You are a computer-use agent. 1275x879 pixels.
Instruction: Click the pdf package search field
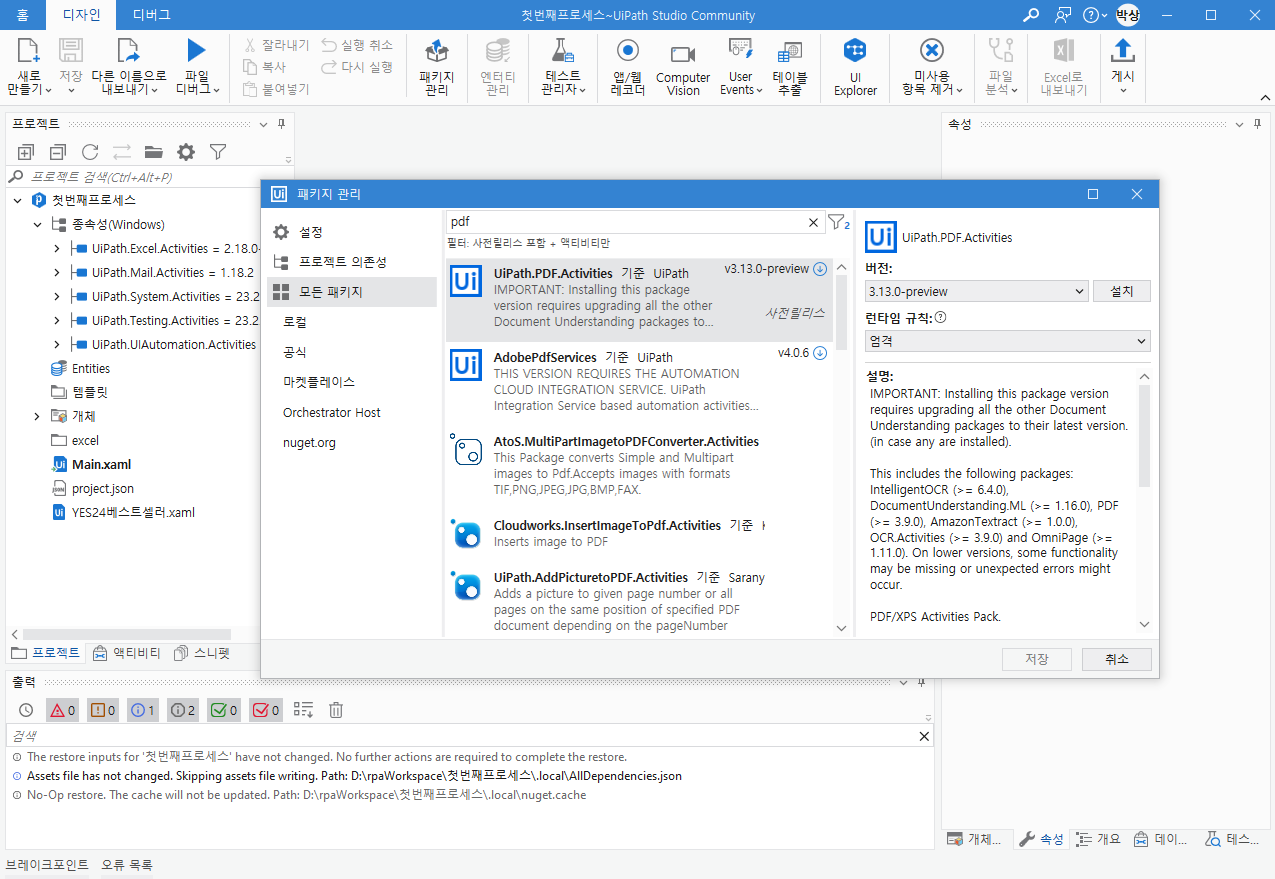pyautogui.click(x=625, y=222)
